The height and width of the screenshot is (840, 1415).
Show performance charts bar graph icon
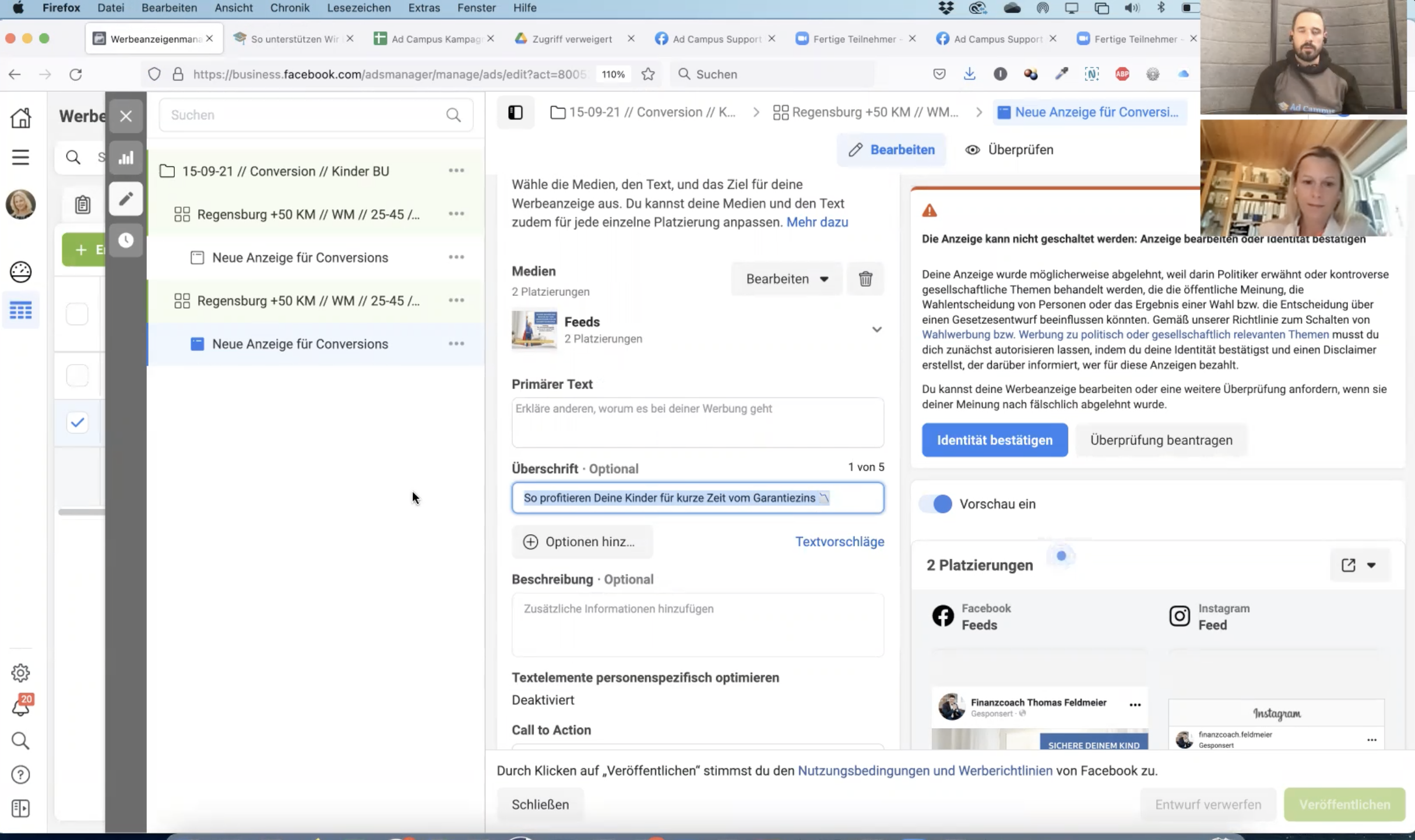[x=126, y=158]
